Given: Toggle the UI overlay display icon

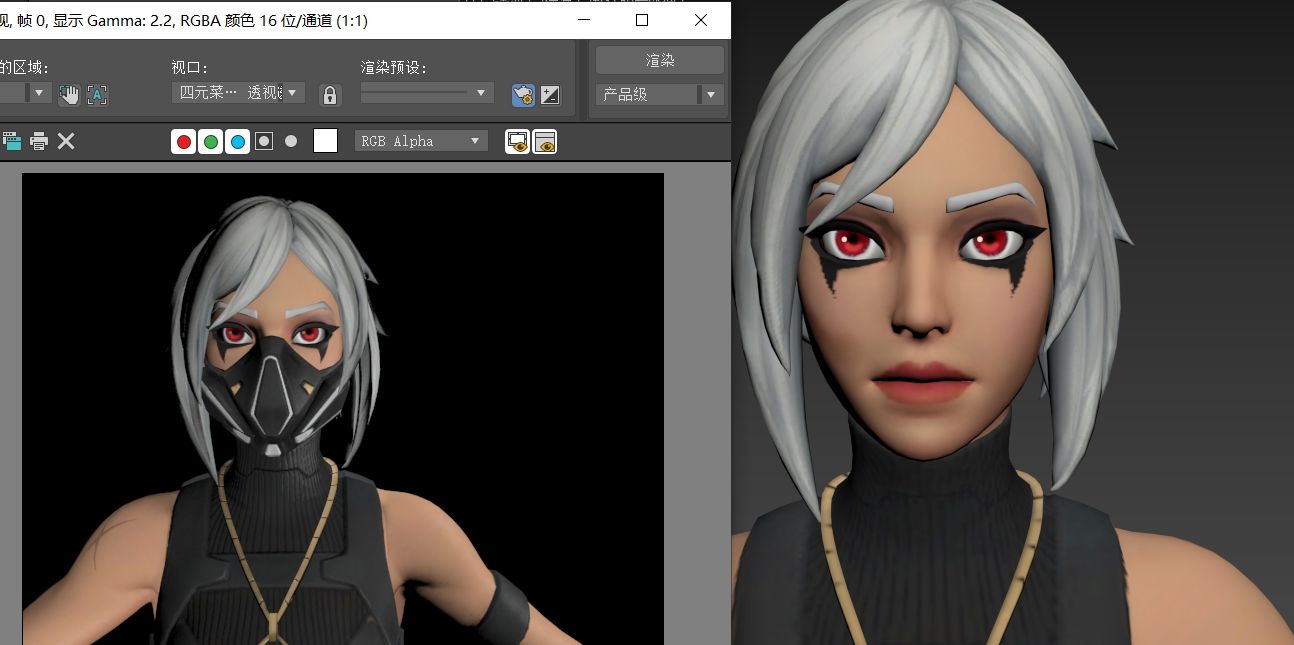Looking at the screenshot, I should [x=517, y=142].
